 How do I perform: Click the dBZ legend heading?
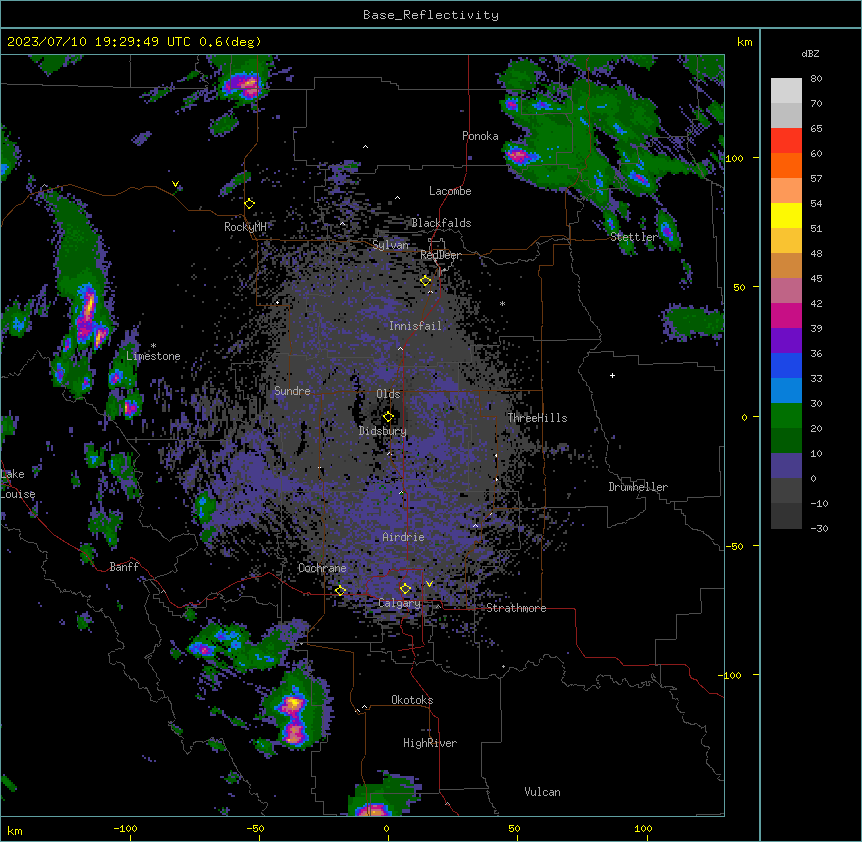click(810, 54)
